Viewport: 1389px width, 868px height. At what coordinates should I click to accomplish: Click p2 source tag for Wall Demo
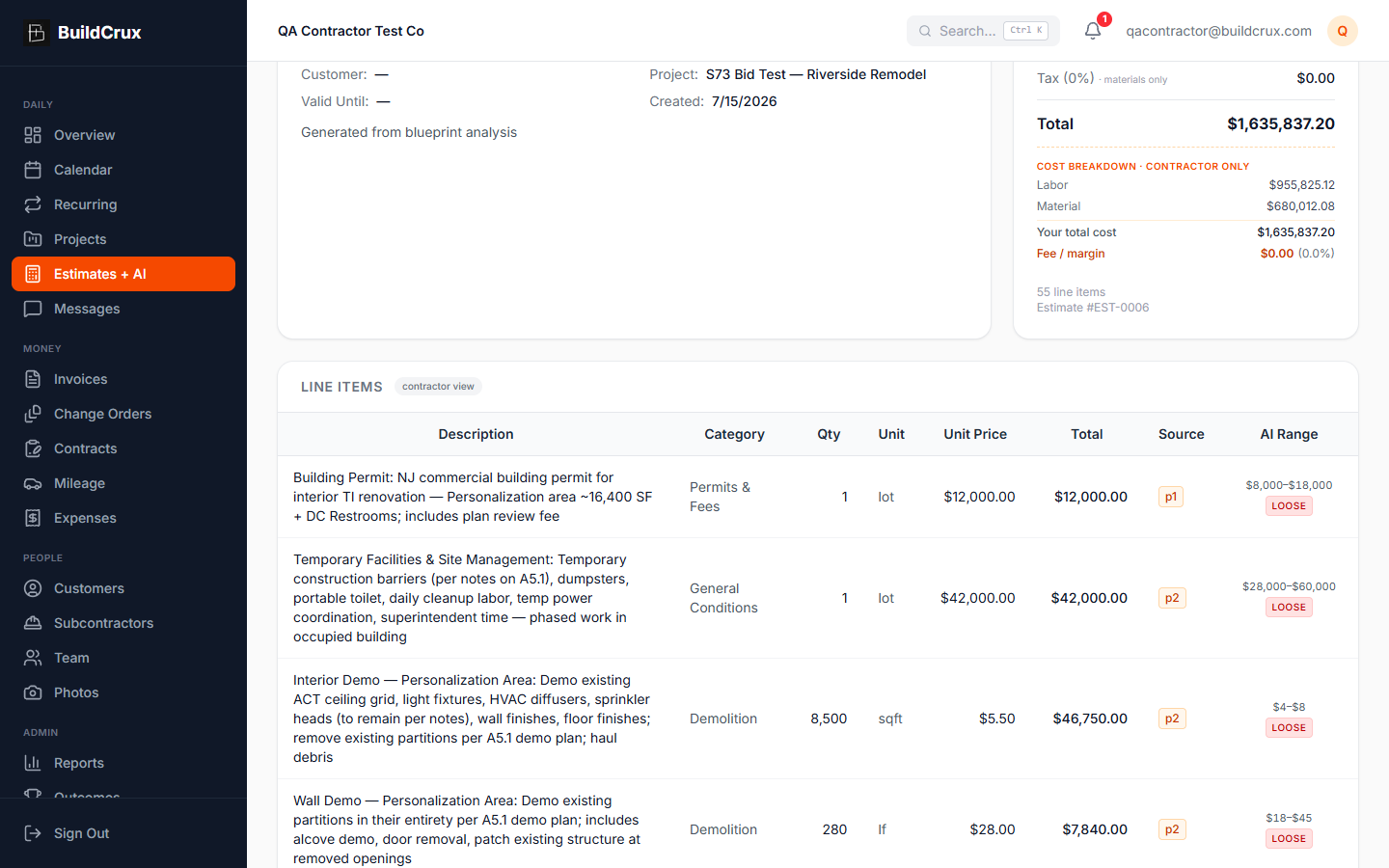(x=1172, y=829)
